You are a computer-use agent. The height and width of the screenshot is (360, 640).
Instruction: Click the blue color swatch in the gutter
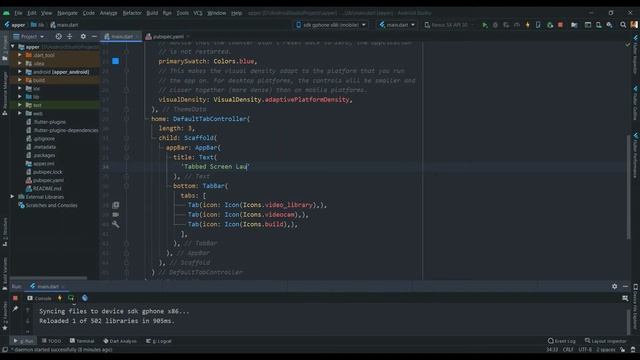(116, 61)
